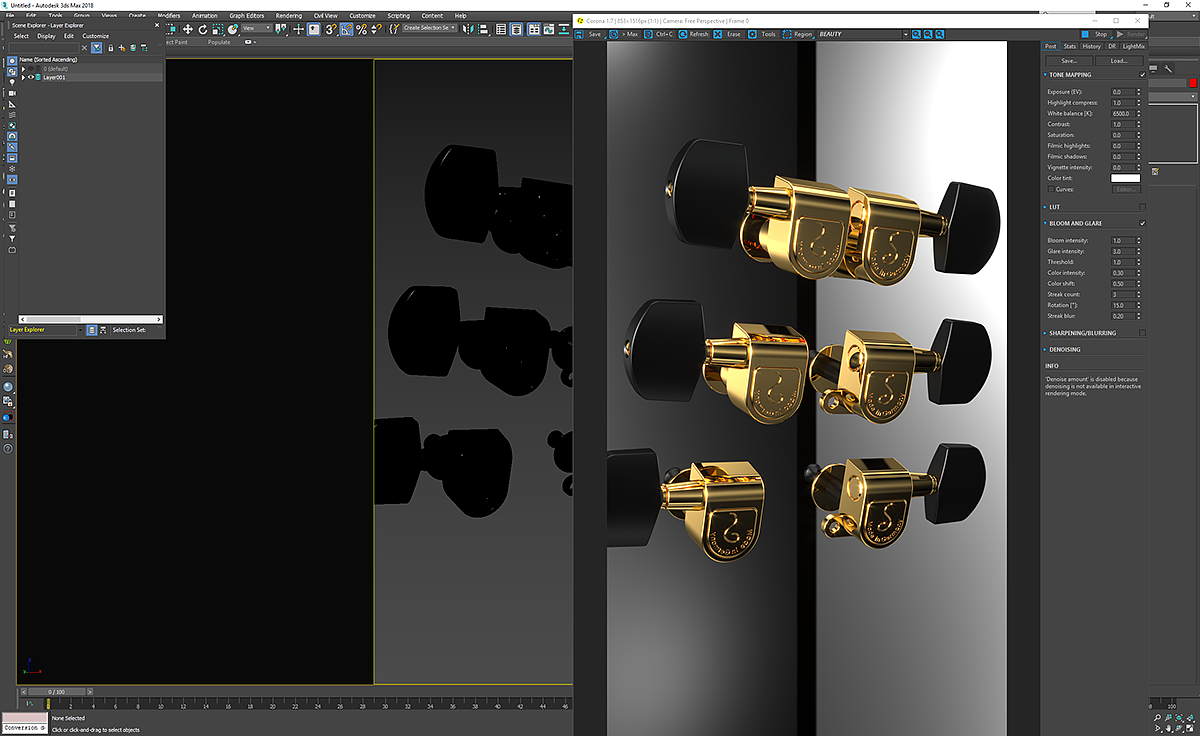1200x736 pixels.
Task: Select the Scale tool in main toolbar
Action: pyautogui.click(x=217, y=29)
